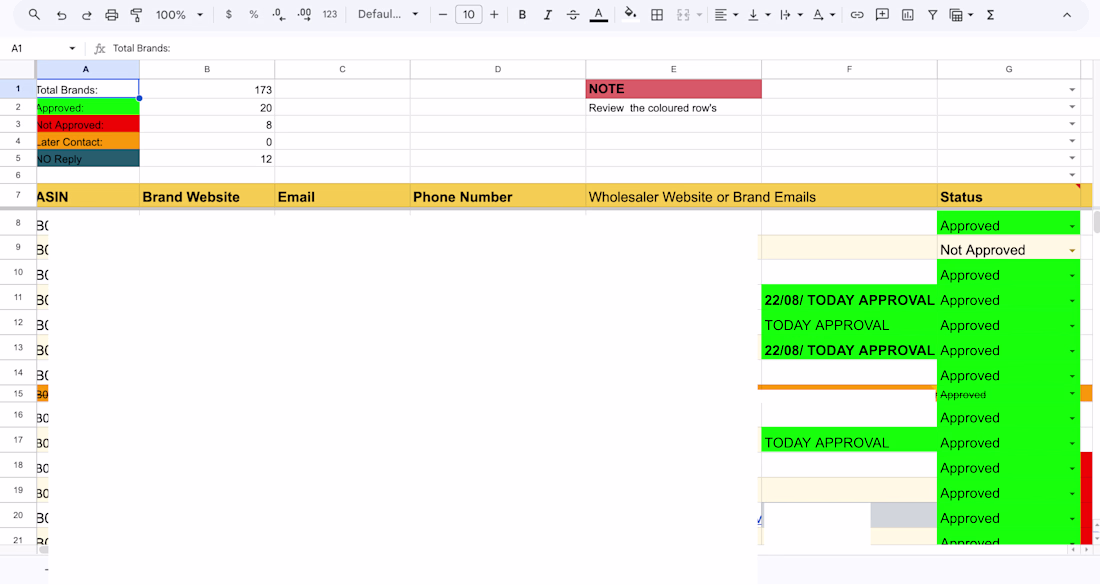Toggle strikethrough formatting
The height and width of the screenshot is (585, 1100).
point(572,14)
